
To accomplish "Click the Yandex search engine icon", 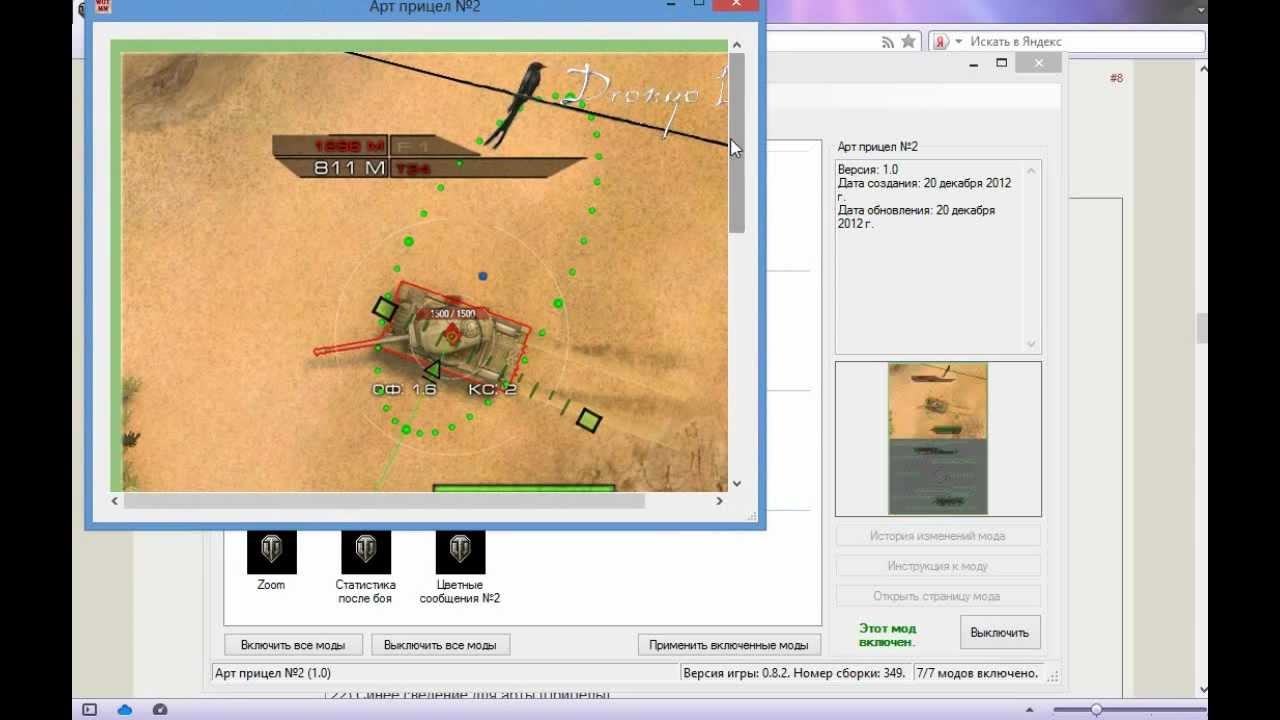I will point(940,42).
